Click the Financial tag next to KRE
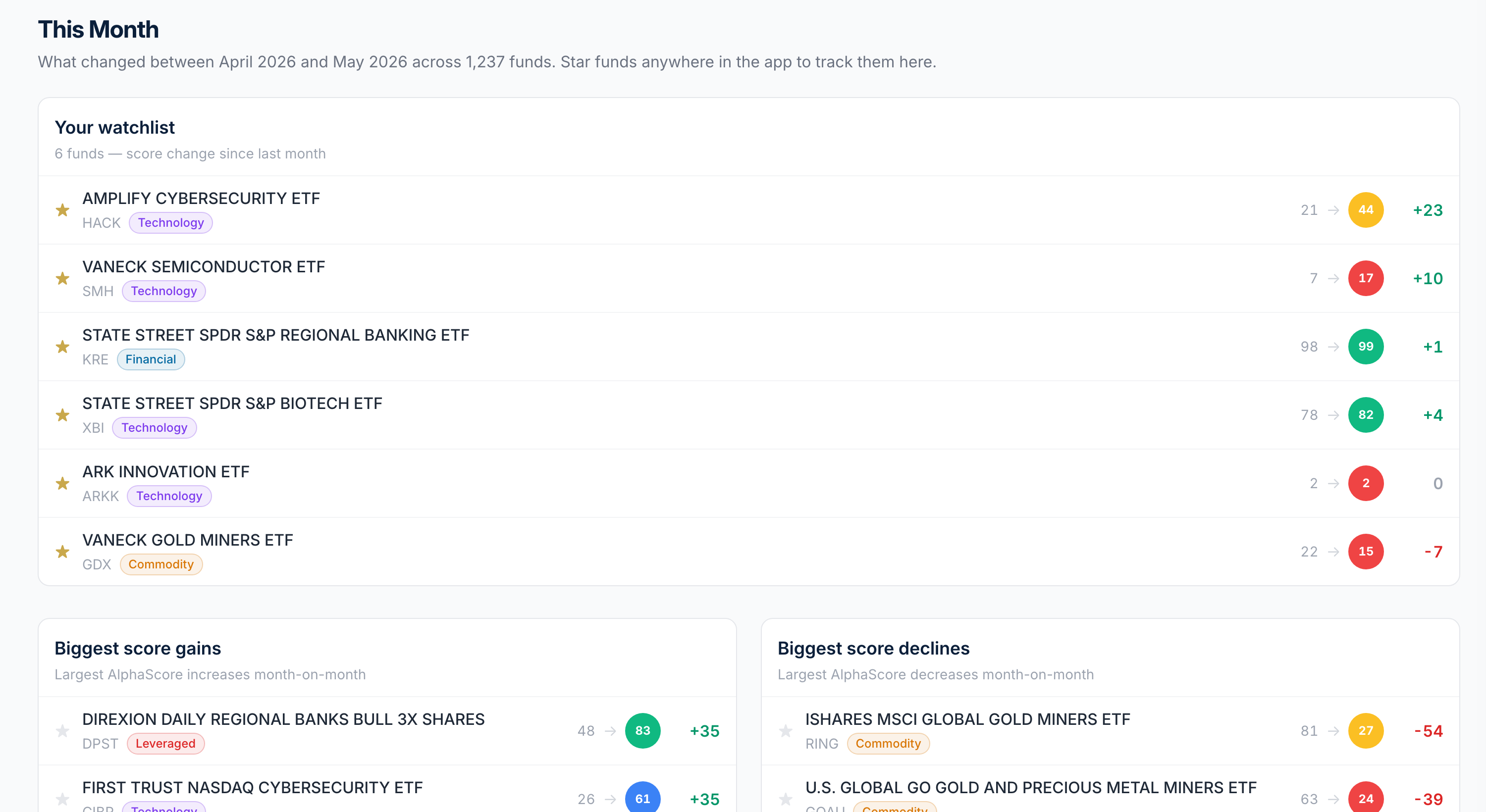The height and width of the screenshot is (812, 1486). coord(151,360)
